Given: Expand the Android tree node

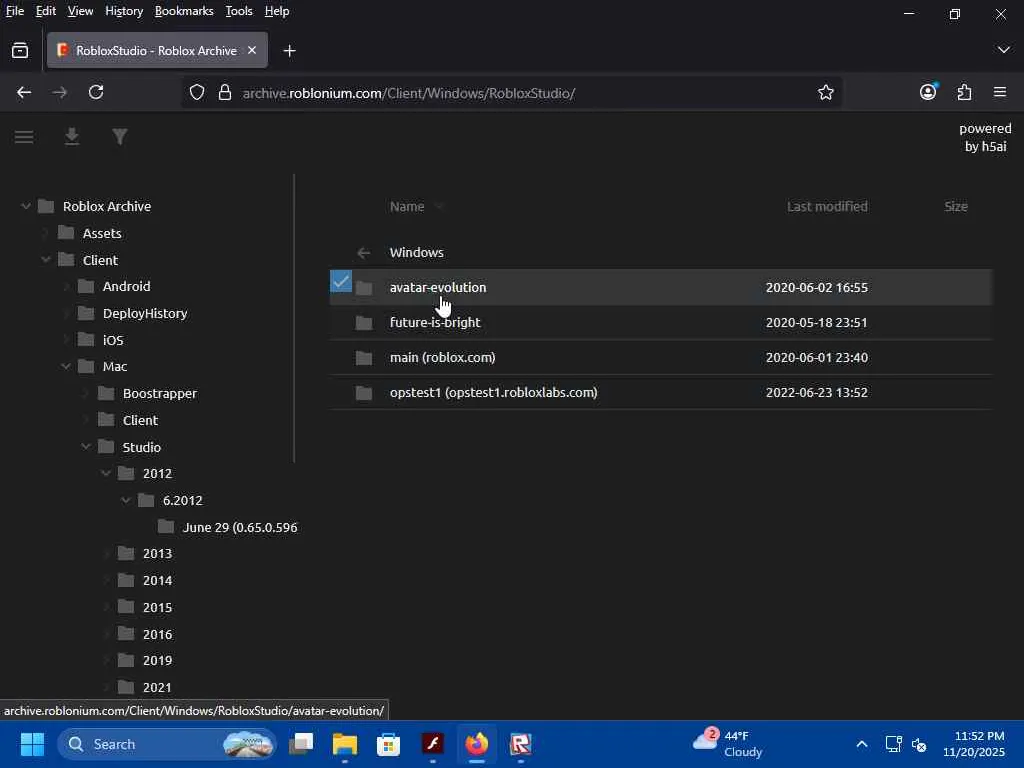Looking at the screenshot, I should (x=65, y=287).
